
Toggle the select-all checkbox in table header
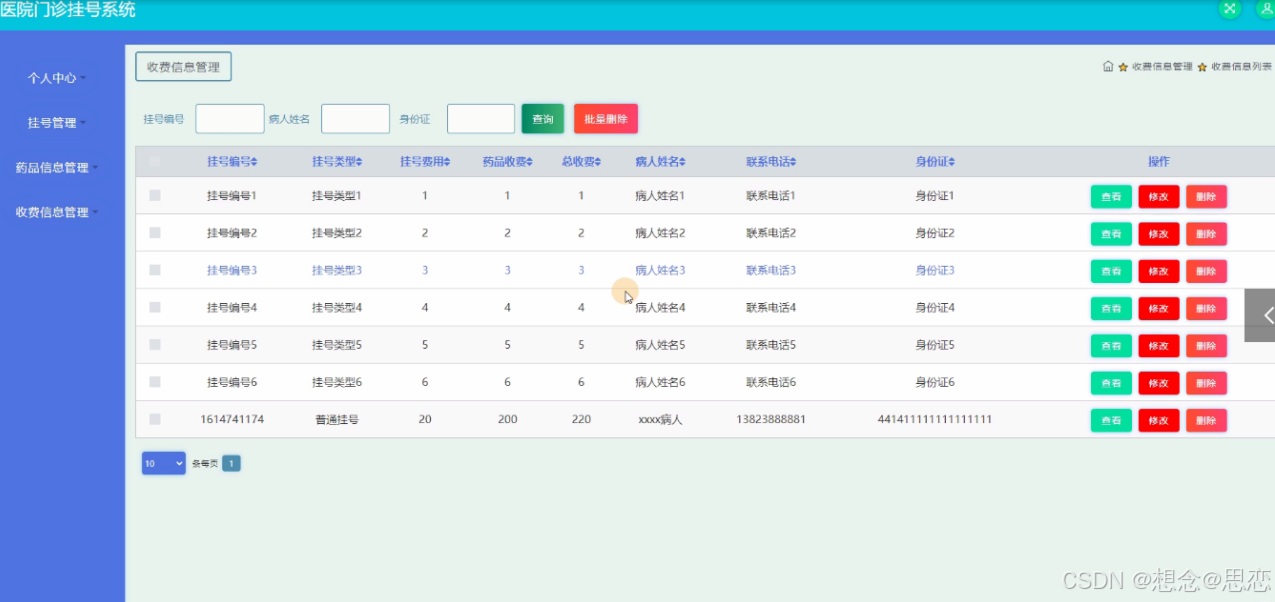tap(155, 161)
